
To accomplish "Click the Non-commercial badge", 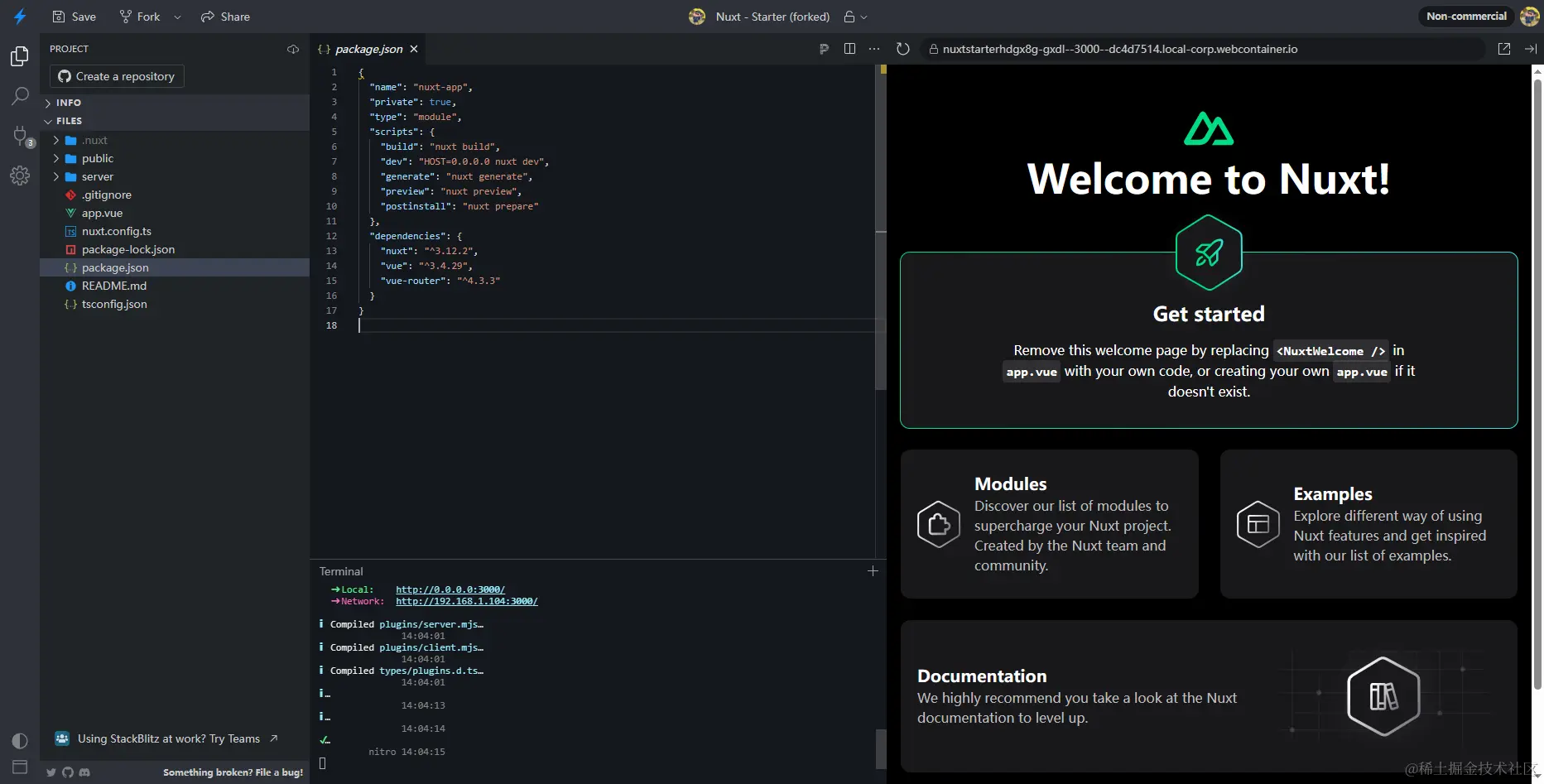I will pos(1466,16).
